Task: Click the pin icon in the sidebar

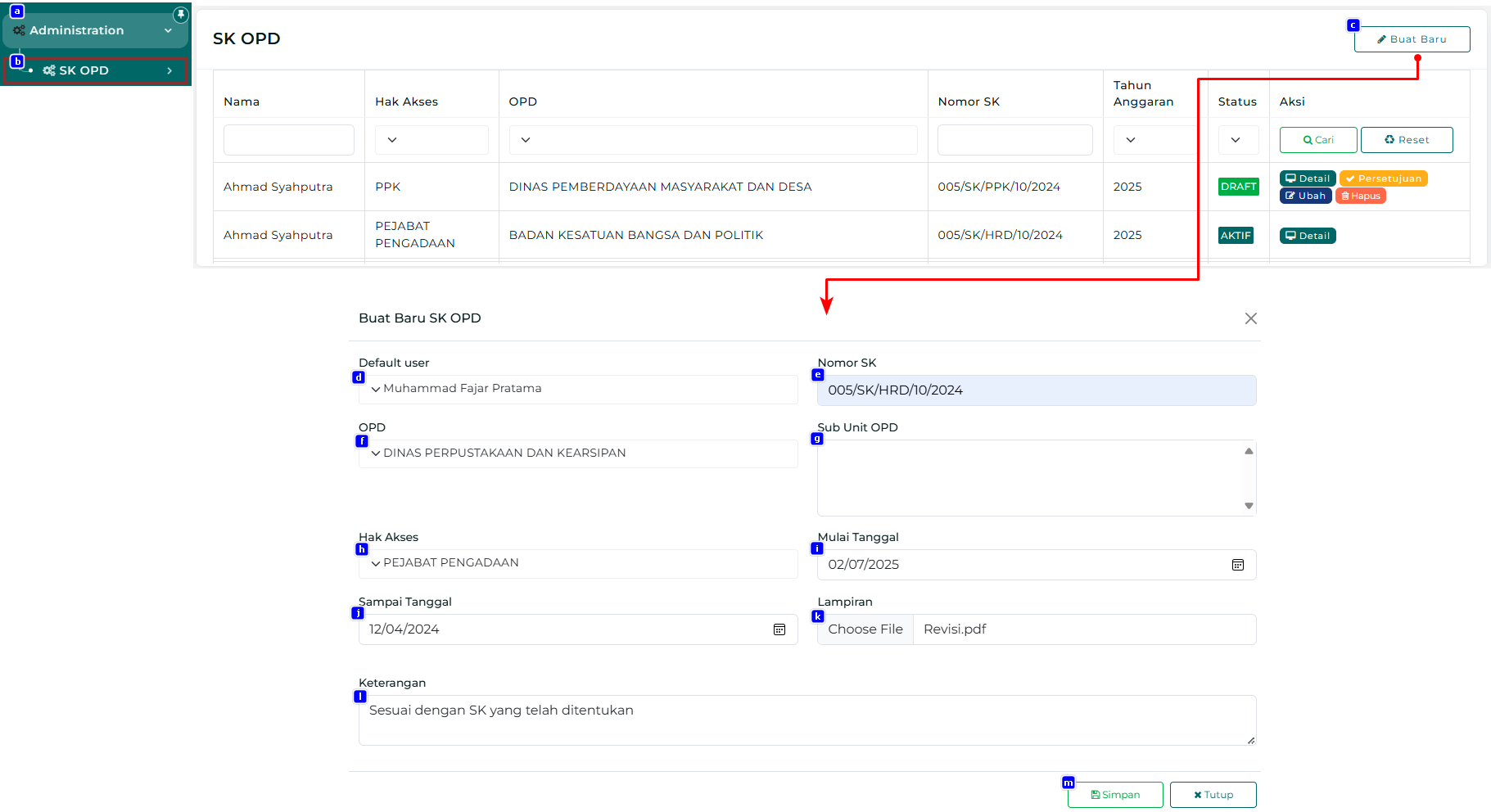Action: pos(181,15)
